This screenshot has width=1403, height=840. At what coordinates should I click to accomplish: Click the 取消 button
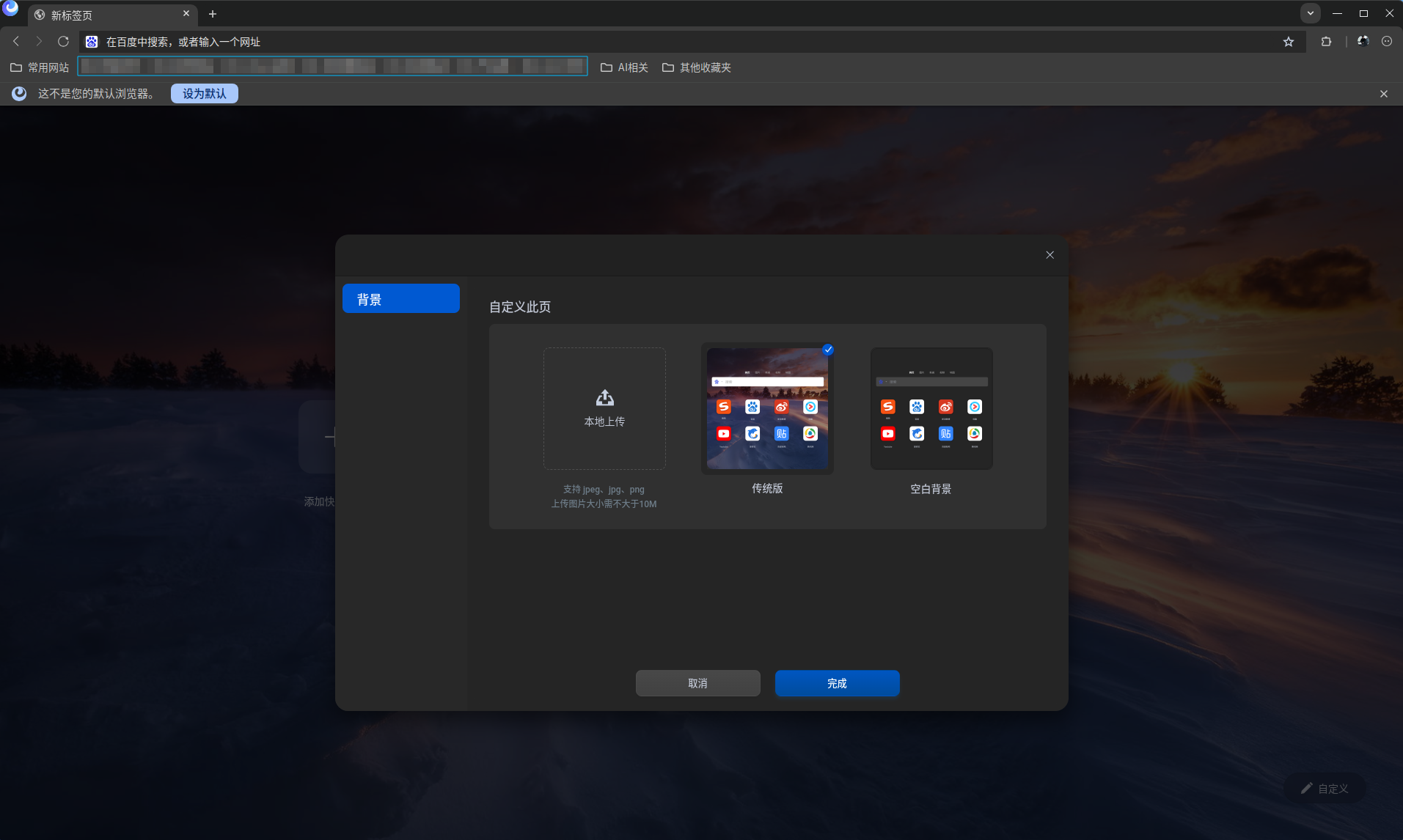coord(698,683)
